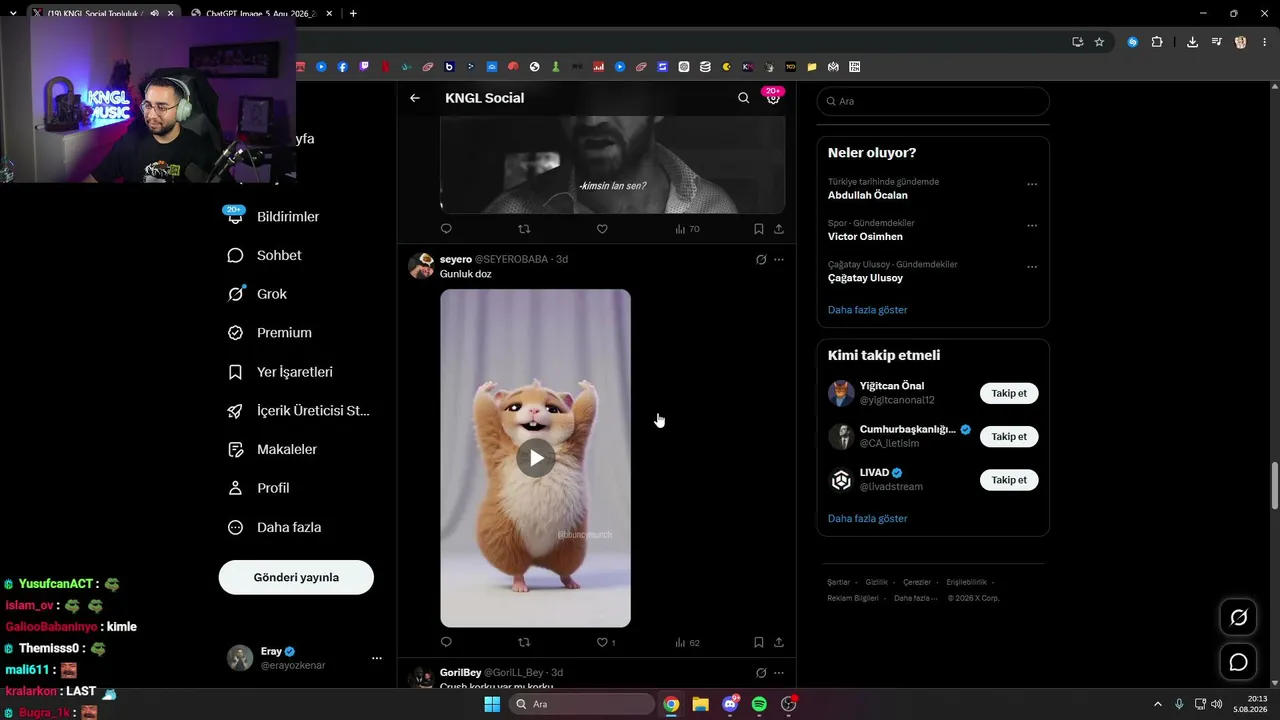This screenshot has height=720, width=1280.
Task: Open Bildirimler notifications in sidebar
Action: (274, 217)
